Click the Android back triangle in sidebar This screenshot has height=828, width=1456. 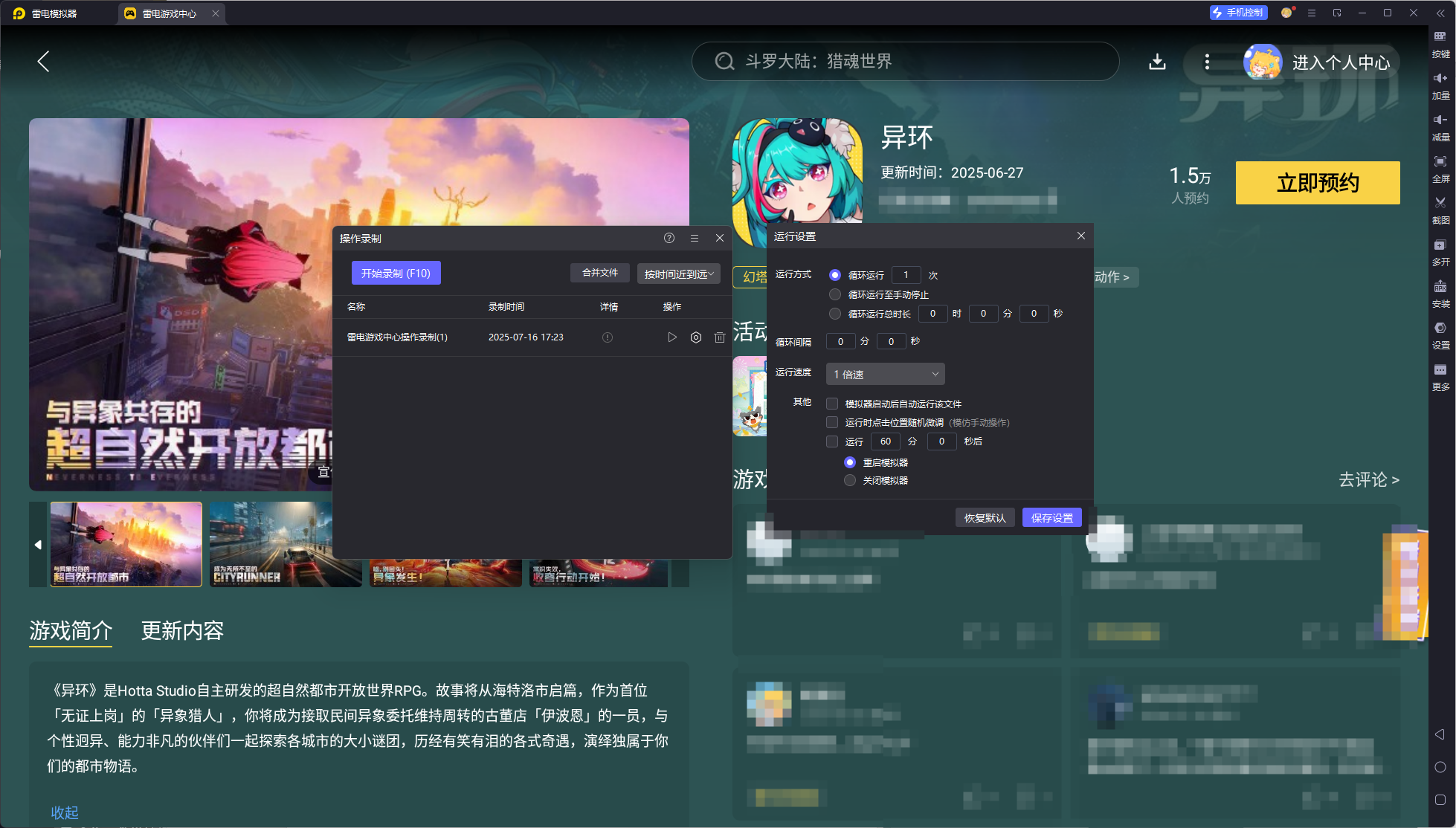(1440, 734)
